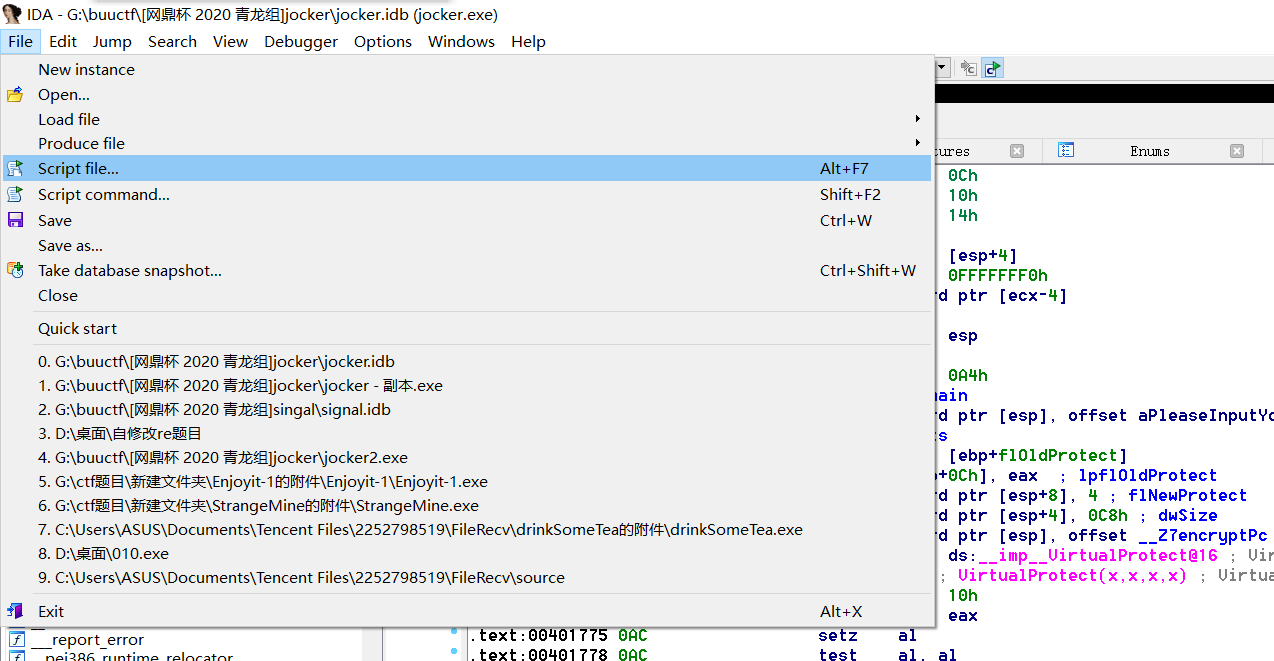
Task: Open the Jump menu
Action: [112, 41]
